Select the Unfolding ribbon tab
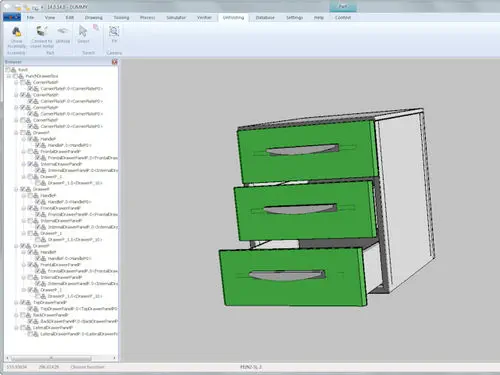500x375 pixels. [x=233, y=18]
